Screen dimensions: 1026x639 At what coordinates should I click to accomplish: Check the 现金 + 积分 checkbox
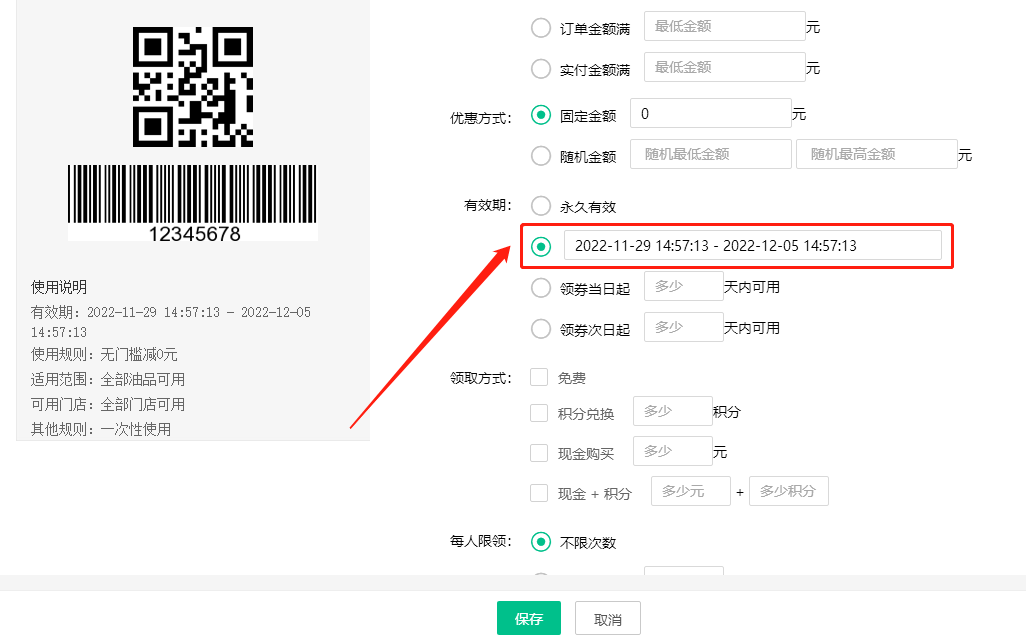[539, 492]
